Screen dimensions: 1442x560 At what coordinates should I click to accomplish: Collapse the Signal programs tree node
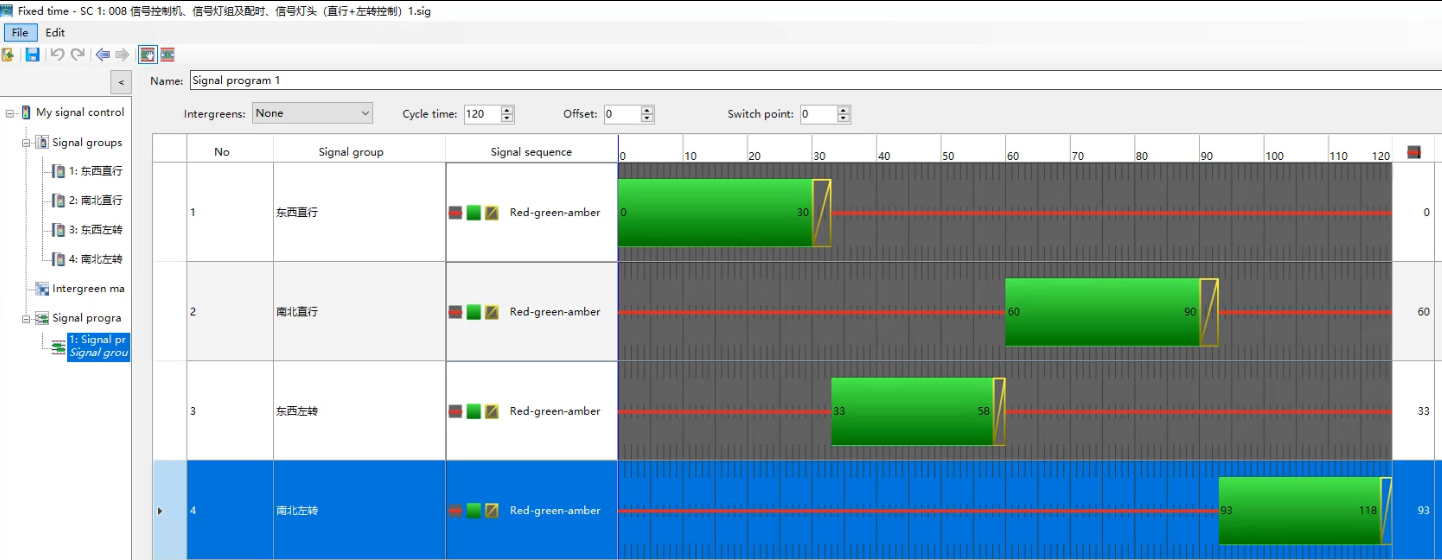tap(27, 318)
